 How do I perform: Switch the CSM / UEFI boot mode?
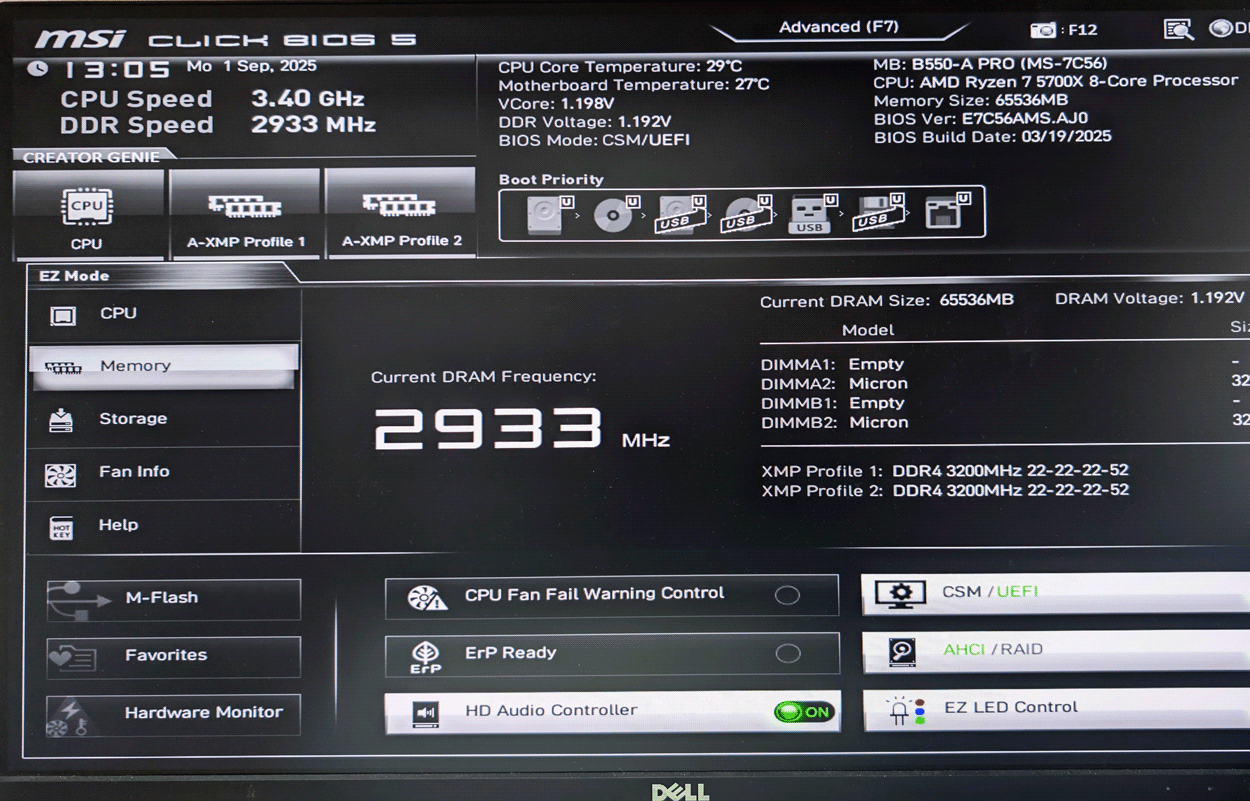point(1055,592)
